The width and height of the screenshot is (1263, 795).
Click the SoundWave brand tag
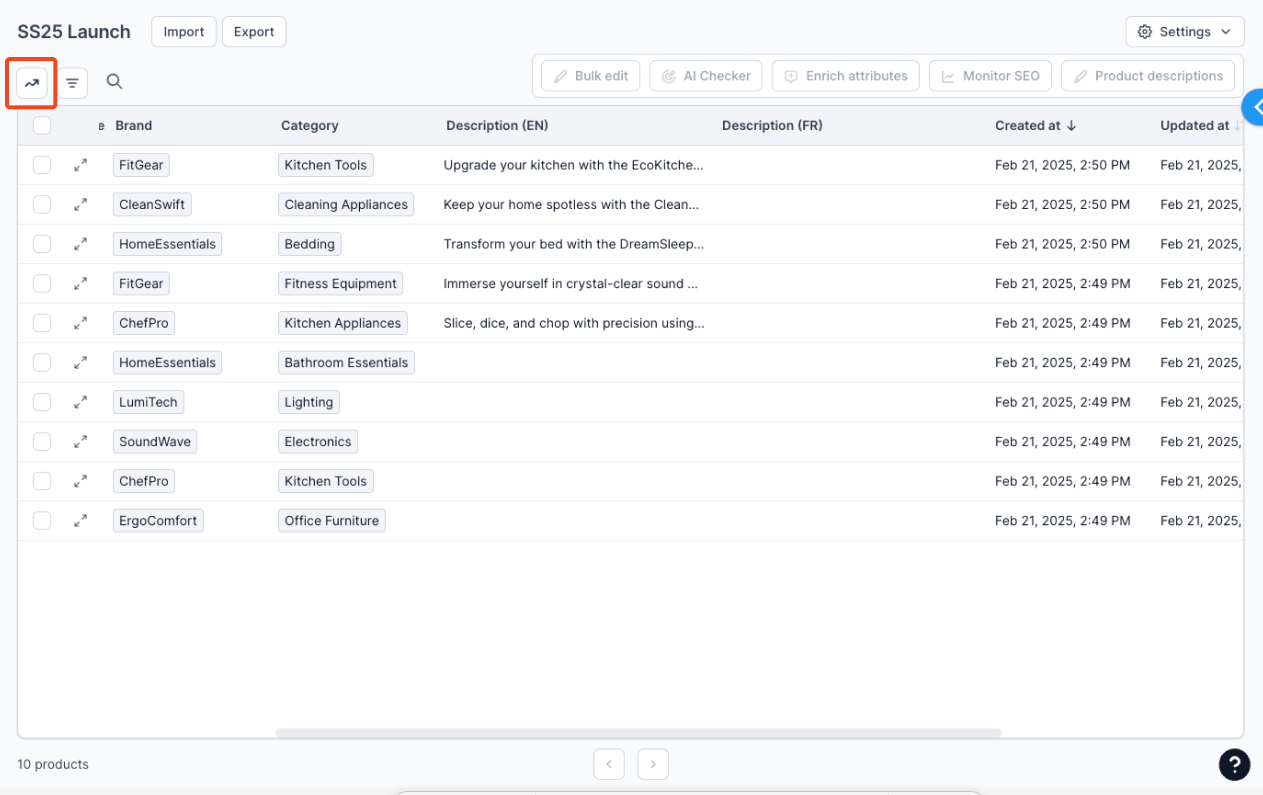click(155, 441)
